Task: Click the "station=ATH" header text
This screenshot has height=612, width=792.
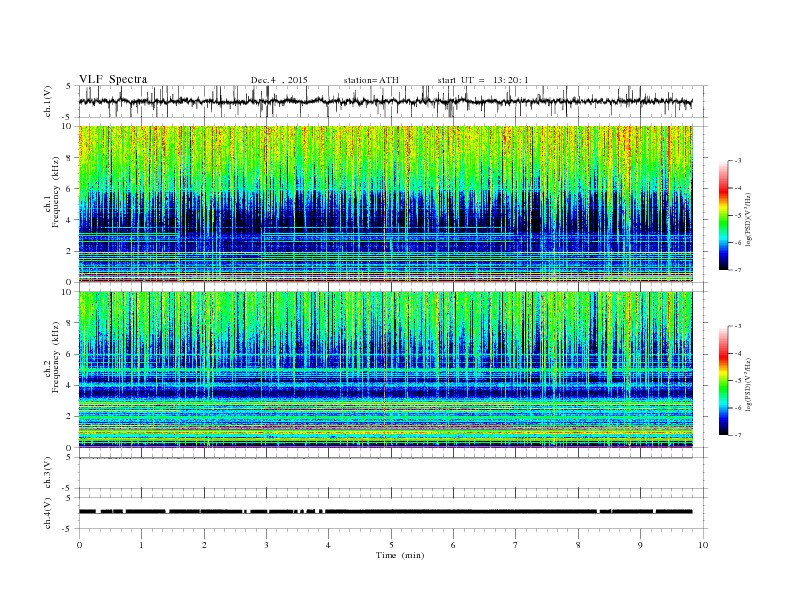Action: 371,80
